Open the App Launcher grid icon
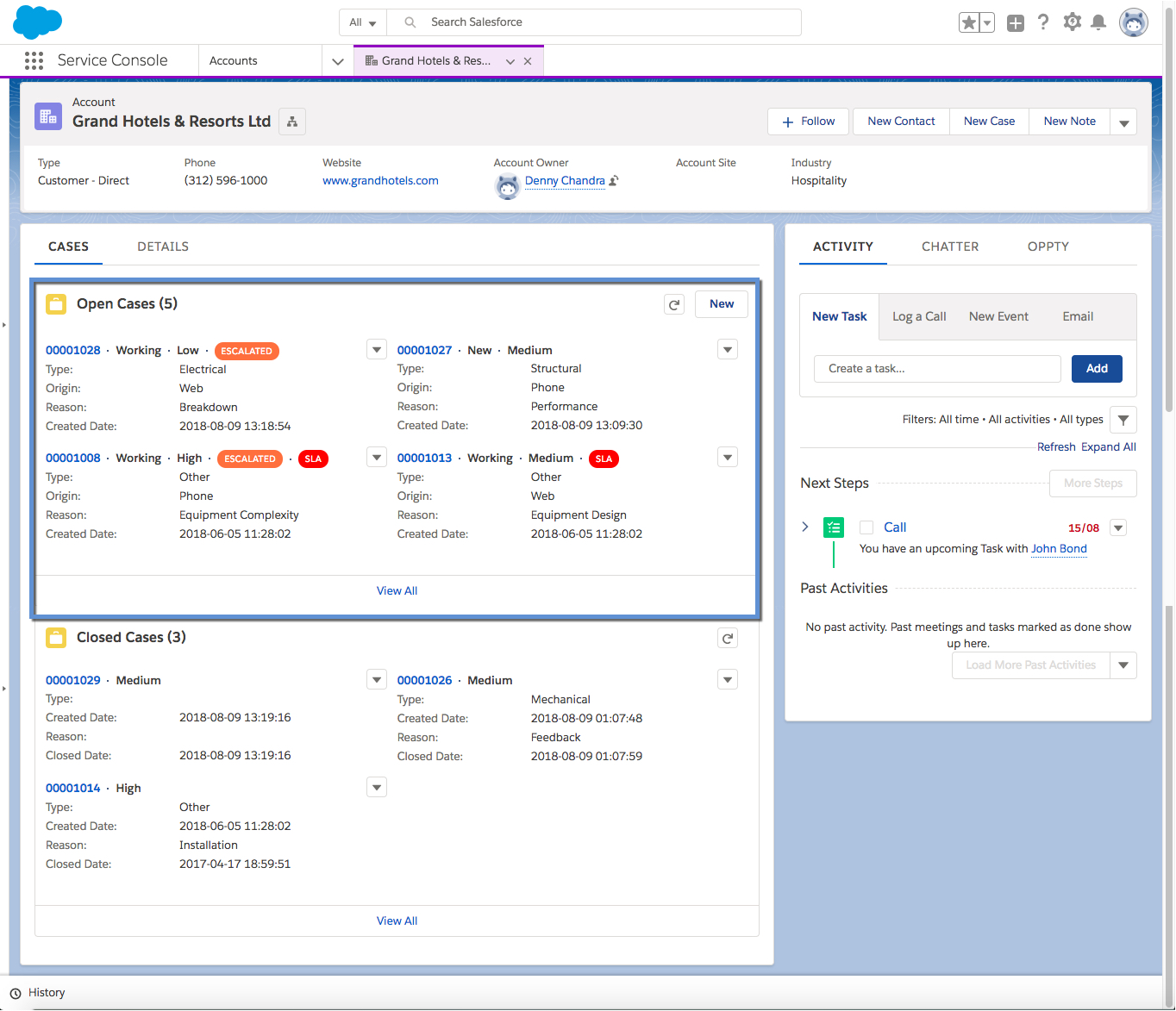 [x=34, y=60]
